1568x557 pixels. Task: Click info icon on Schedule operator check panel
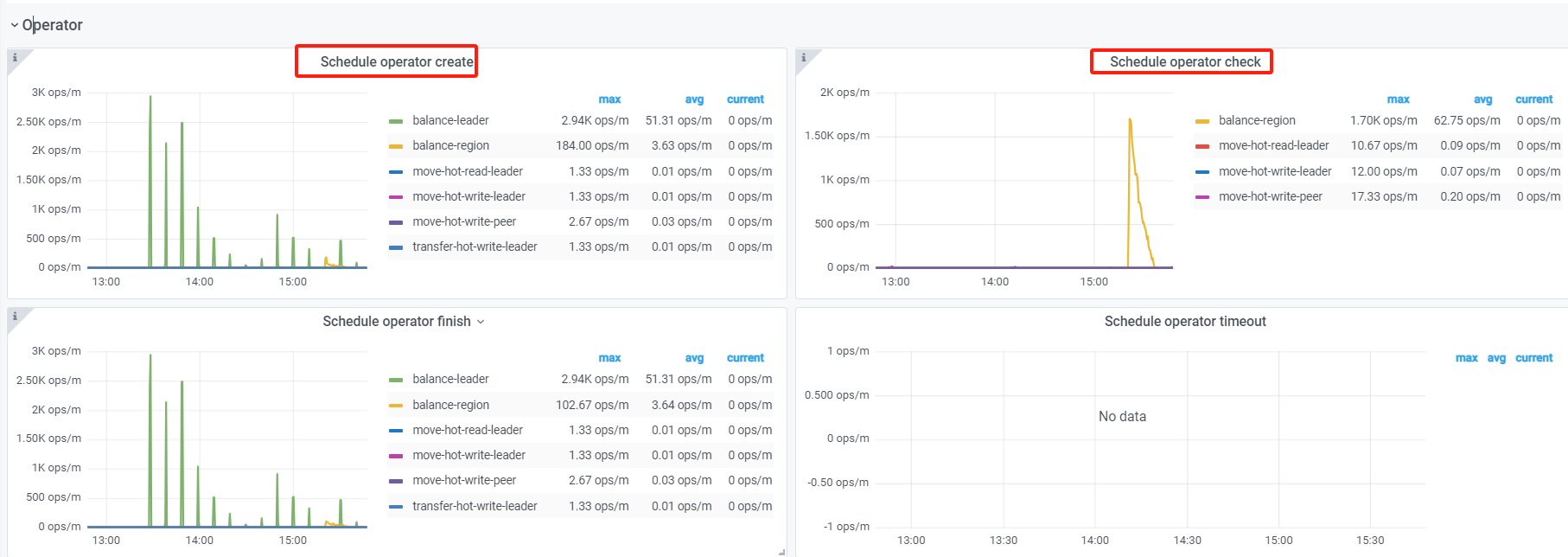click(804, 58)
